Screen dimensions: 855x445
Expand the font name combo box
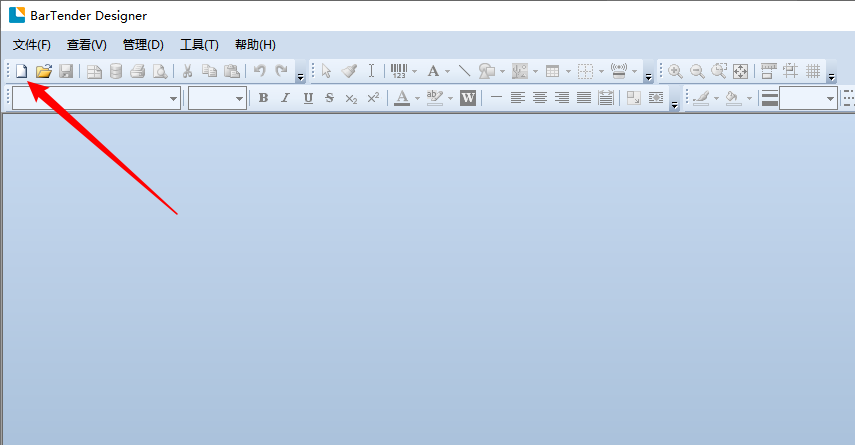point(173,98)
